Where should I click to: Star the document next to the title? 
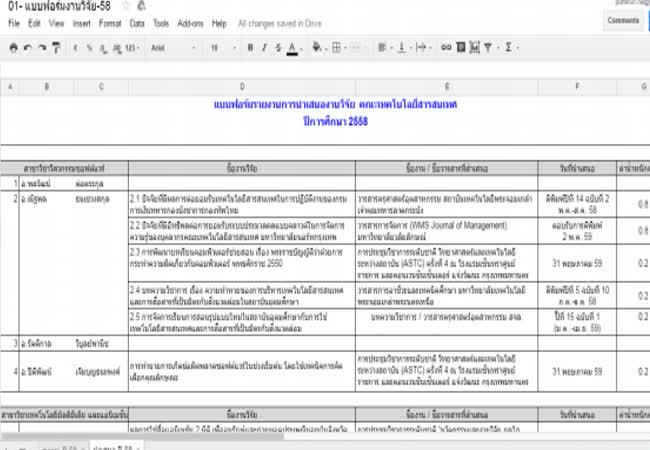click(x=126, y=6)
